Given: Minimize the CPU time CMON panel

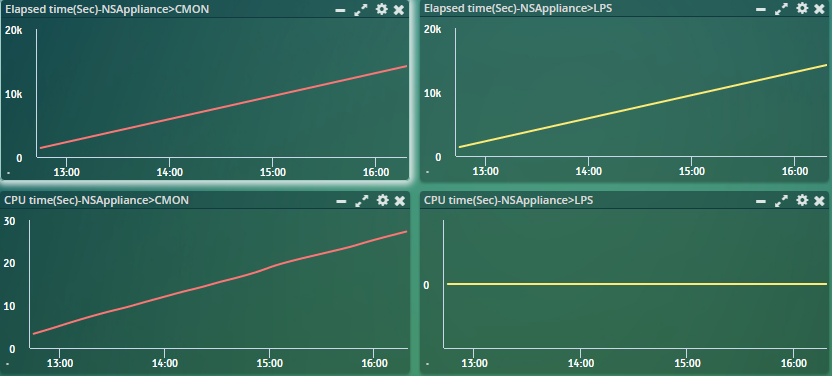Looking at the screenshot, I should (x=341, y=202).
